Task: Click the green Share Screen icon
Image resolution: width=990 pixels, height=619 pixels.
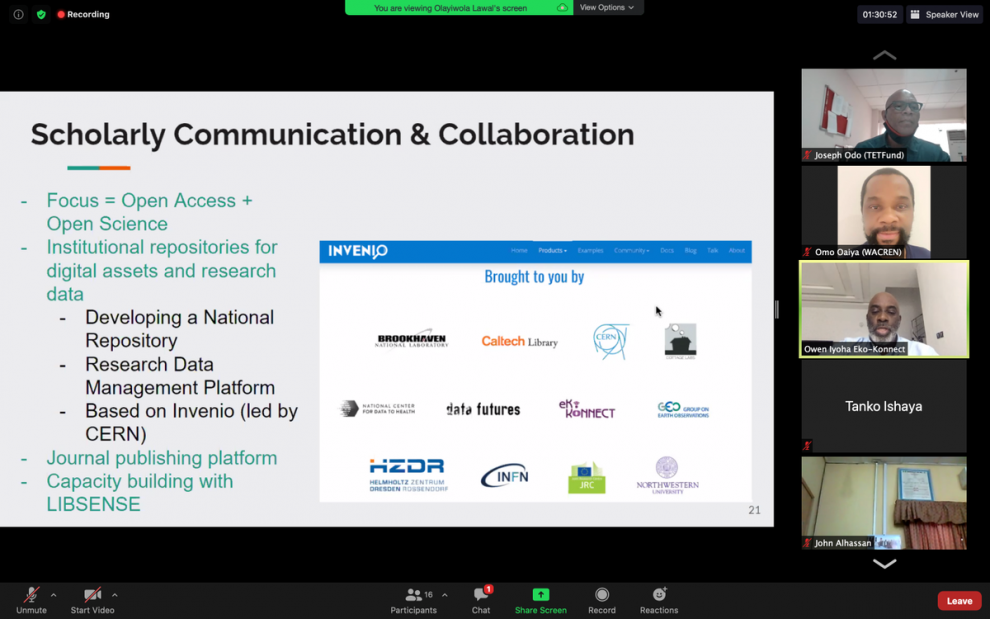Action: (540, 595)
